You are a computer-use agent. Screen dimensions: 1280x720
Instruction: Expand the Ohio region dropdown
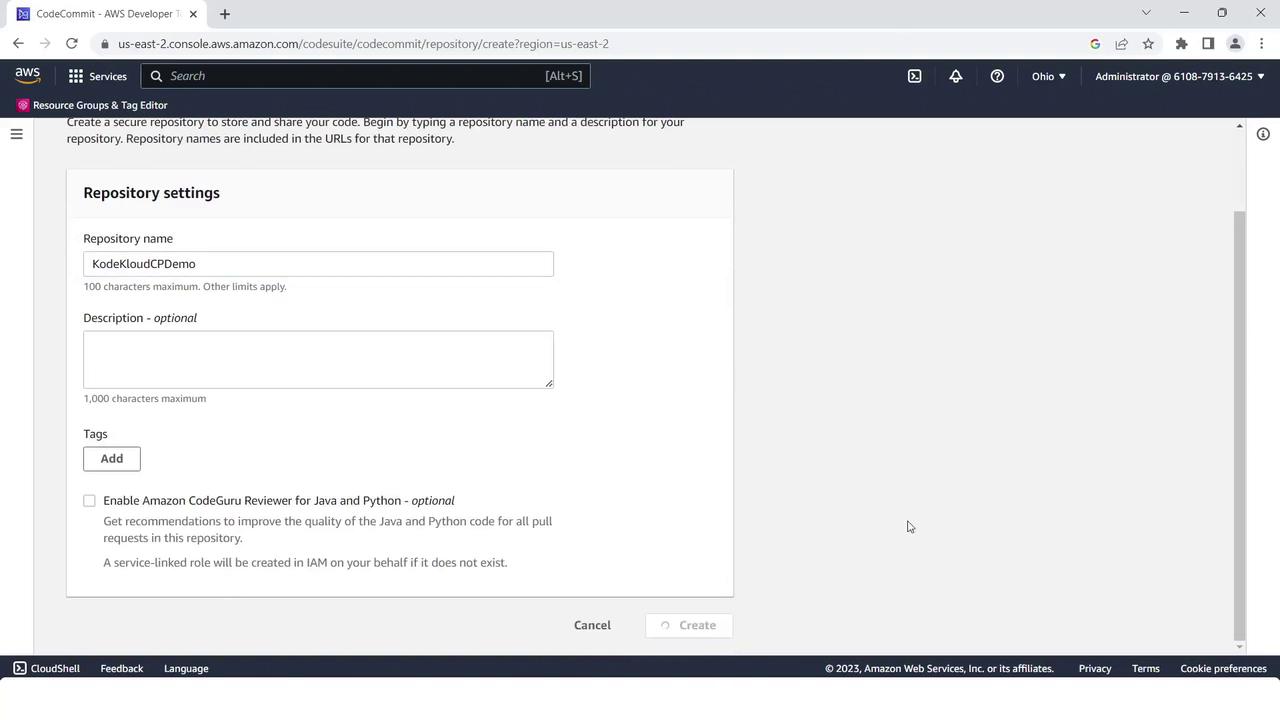point(1048,76)
